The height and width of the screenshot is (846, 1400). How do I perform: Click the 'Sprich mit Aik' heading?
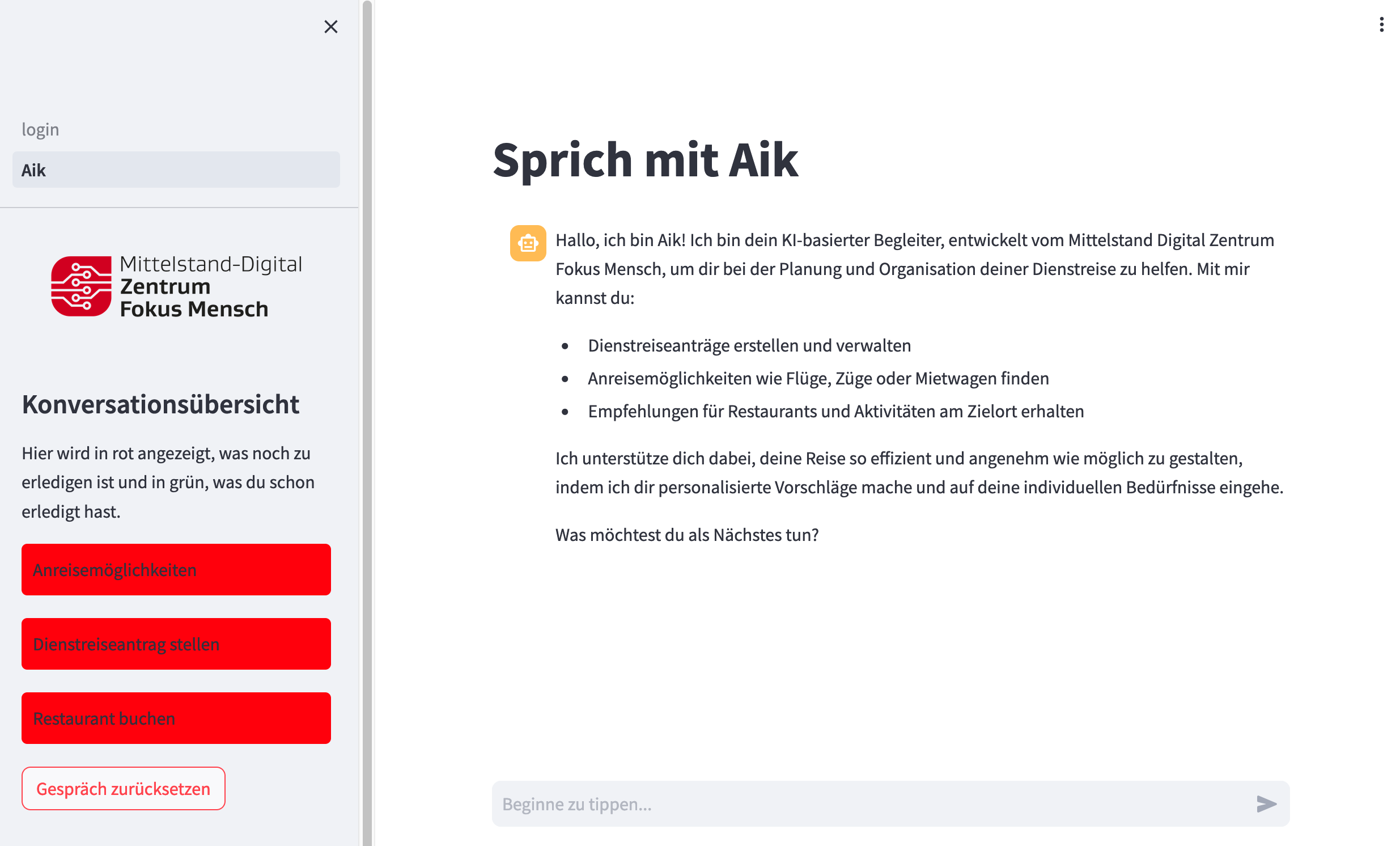click(x=645, y=160)
